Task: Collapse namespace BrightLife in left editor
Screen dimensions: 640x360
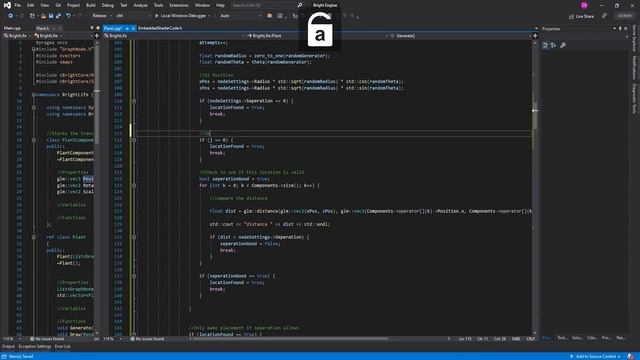Action: [34, 95]
